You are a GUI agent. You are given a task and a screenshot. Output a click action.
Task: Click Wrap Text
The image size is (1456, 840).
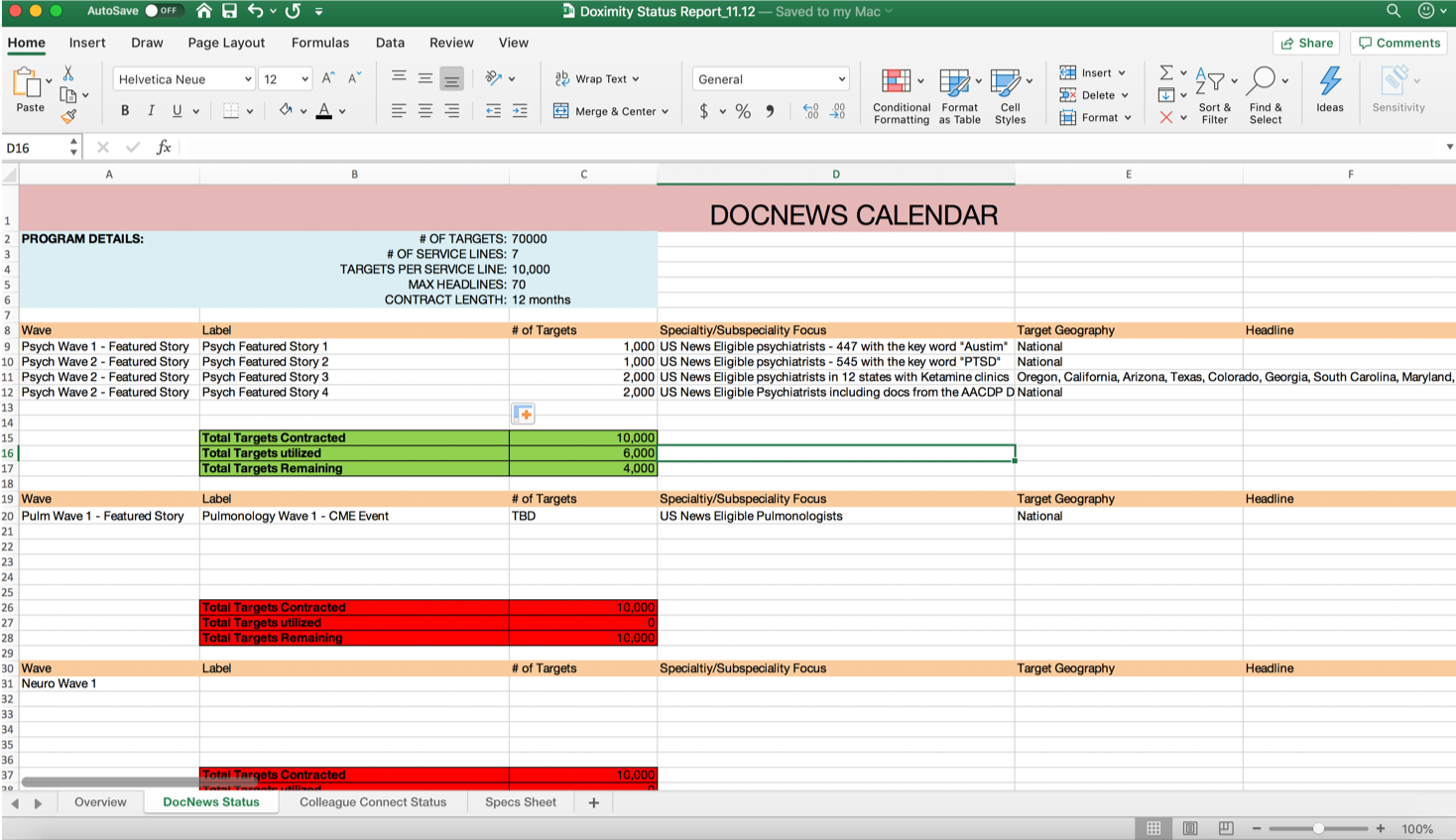[x=597, y=78]
